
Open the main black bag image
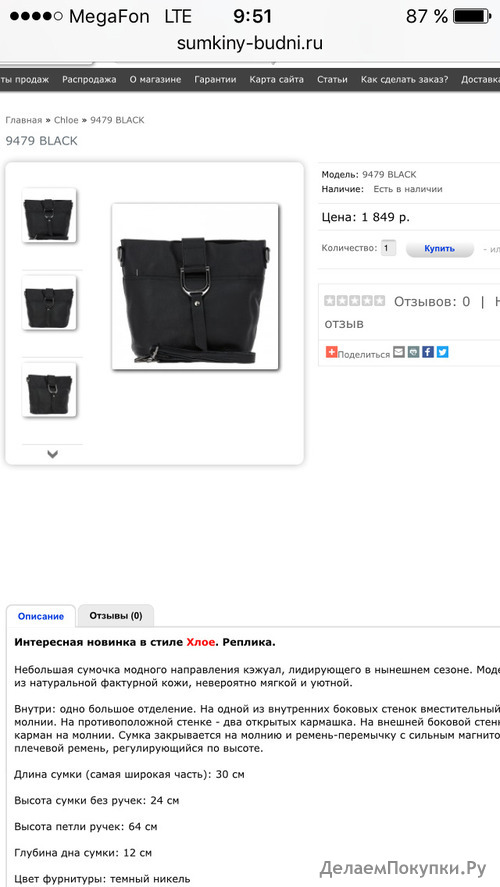coord(195,287)
